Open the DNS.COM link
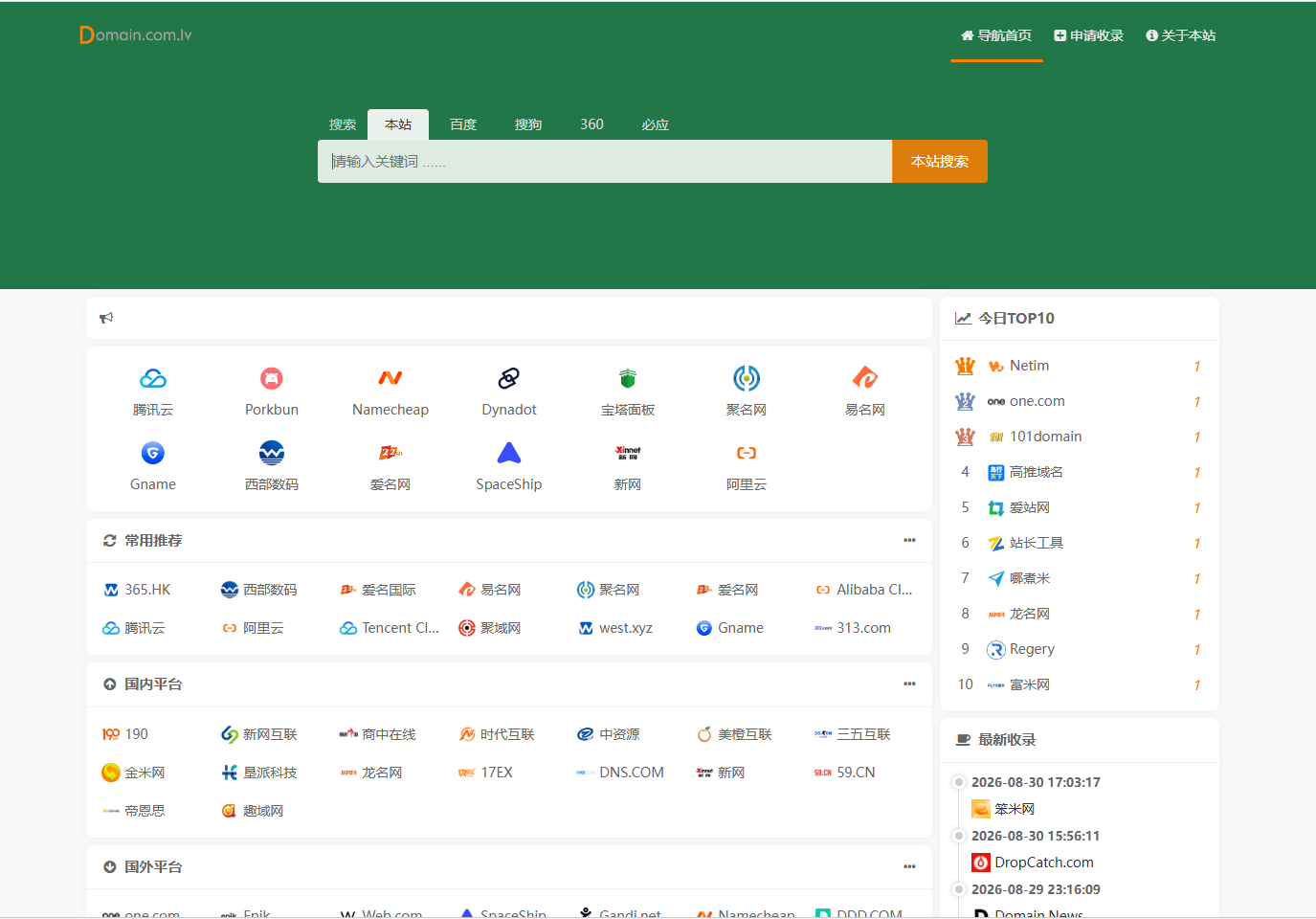Screen dimensions: 1316x919 click(620, 773)
